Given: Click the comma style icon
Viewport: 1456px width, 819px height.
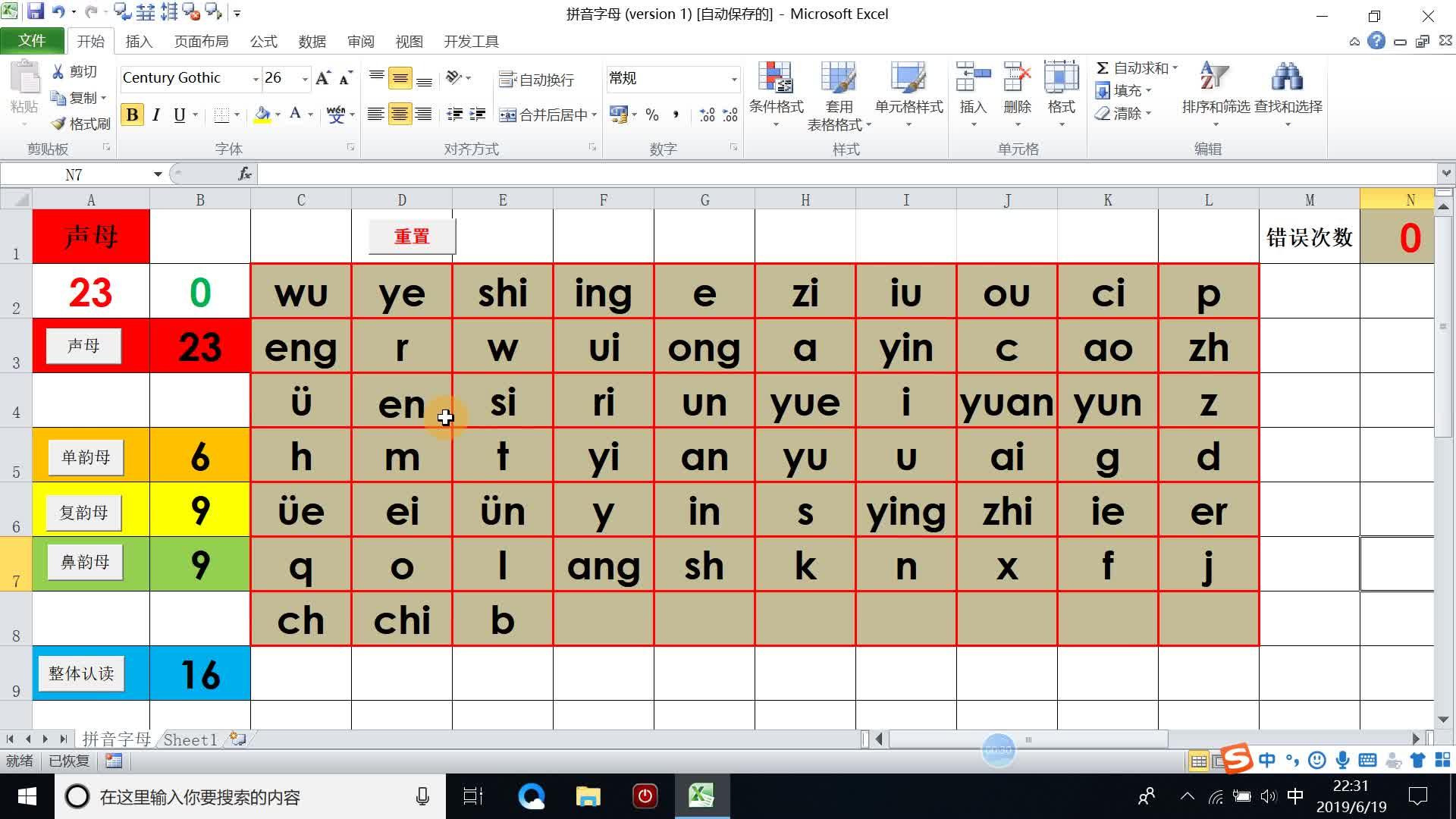Looking at the screenshot, I should tap(675, 115).
